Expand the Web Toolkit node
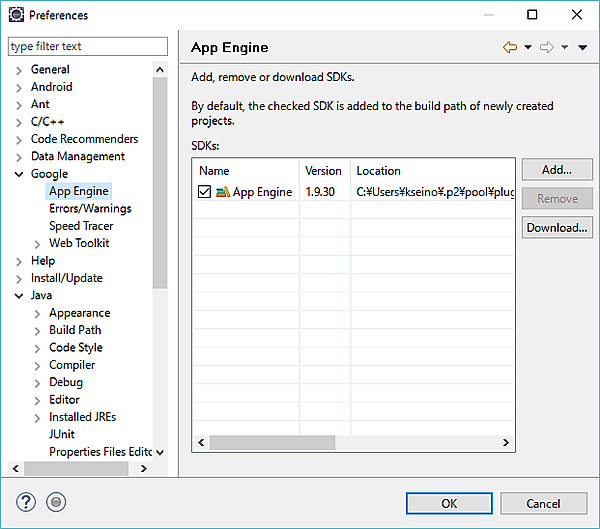Screen dimensions: 600x529 (37, 243)
